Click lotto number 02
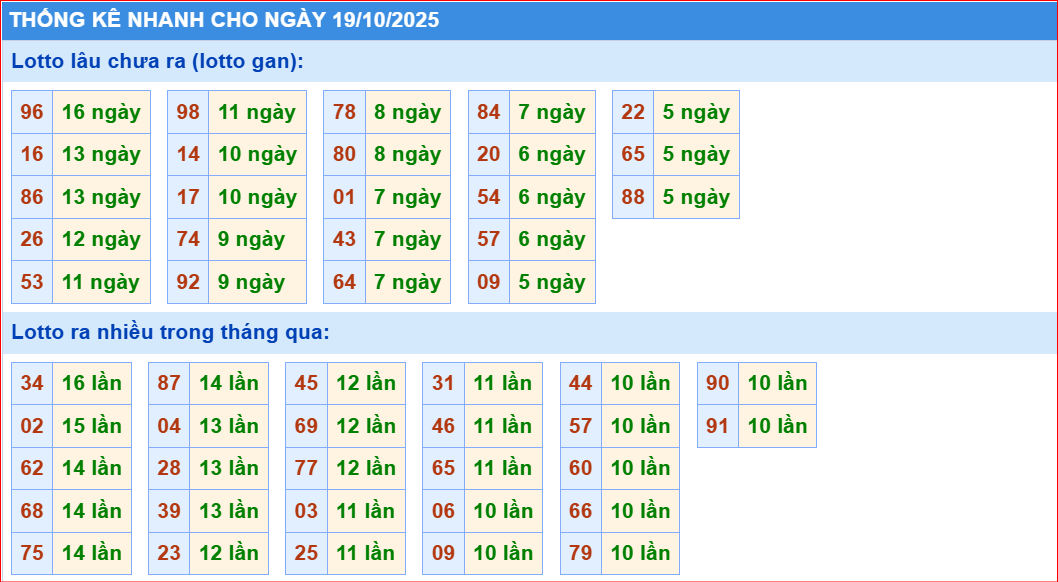 click(32, 426)
